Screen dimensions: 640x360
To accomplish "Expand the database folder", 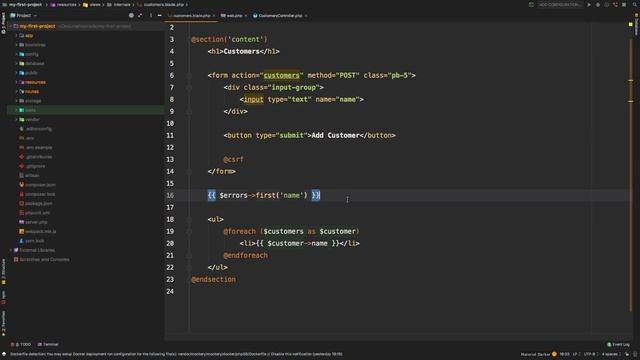I will 16,64.
